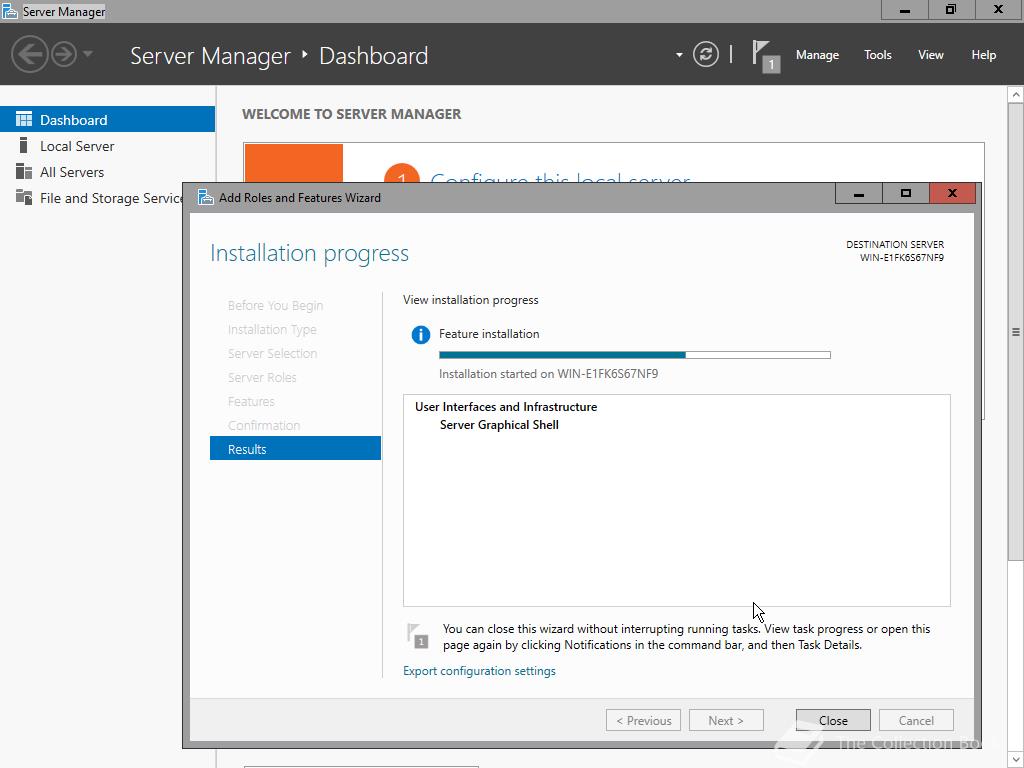
Task: Click the Dashboard grid icon in the sidebar
Action: (x=24, y=119)
